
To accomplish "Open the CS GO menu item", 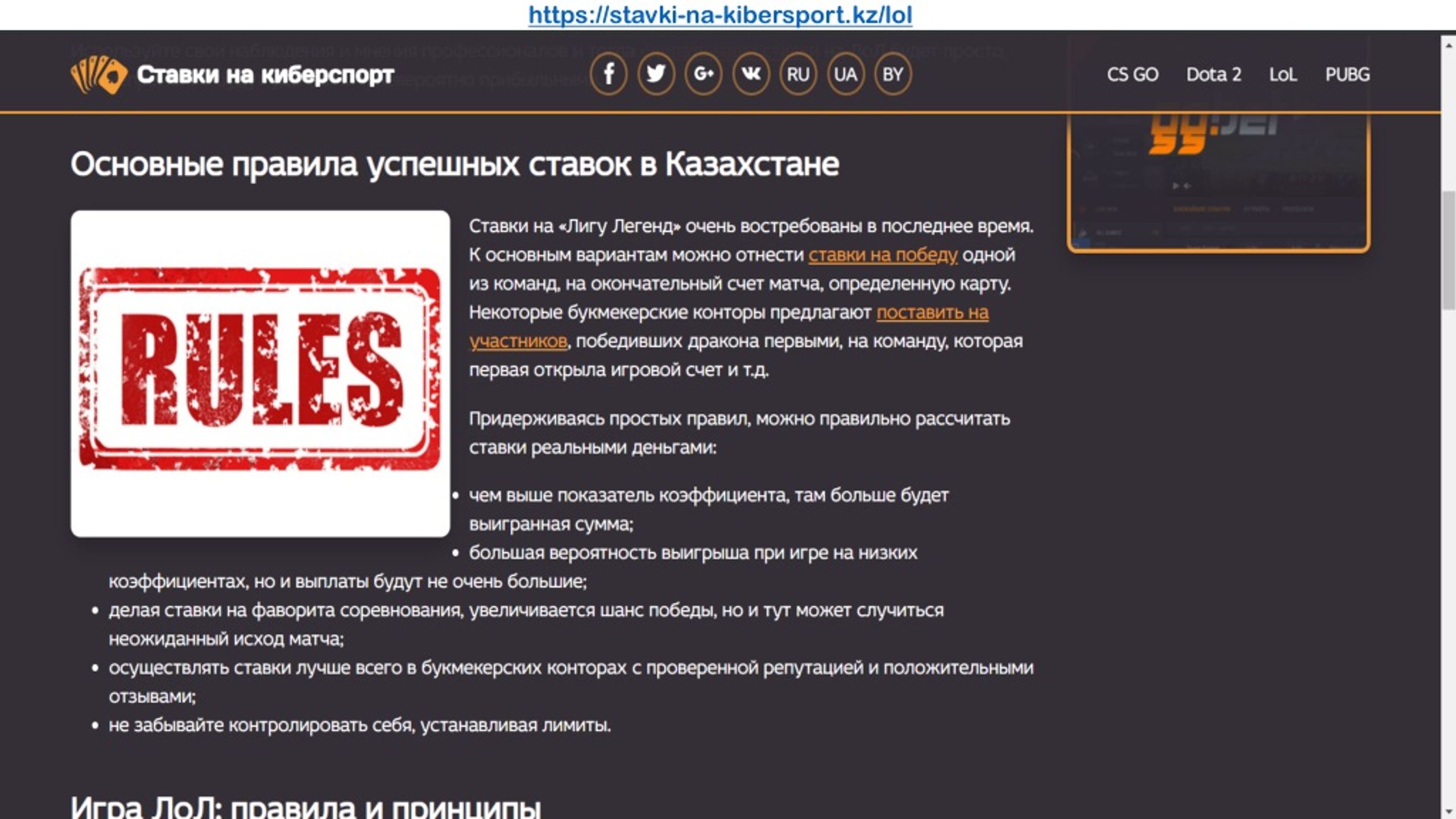I will point(1132,75).
